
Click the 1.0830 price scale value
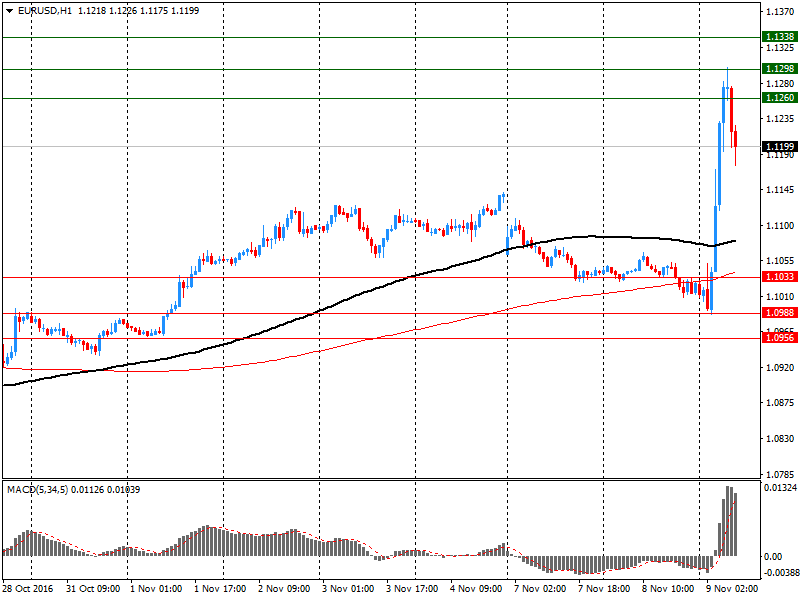tap(780, 438)
